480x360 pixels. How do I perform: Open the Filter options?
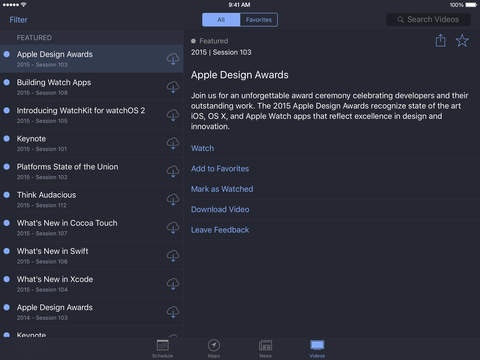18,20
